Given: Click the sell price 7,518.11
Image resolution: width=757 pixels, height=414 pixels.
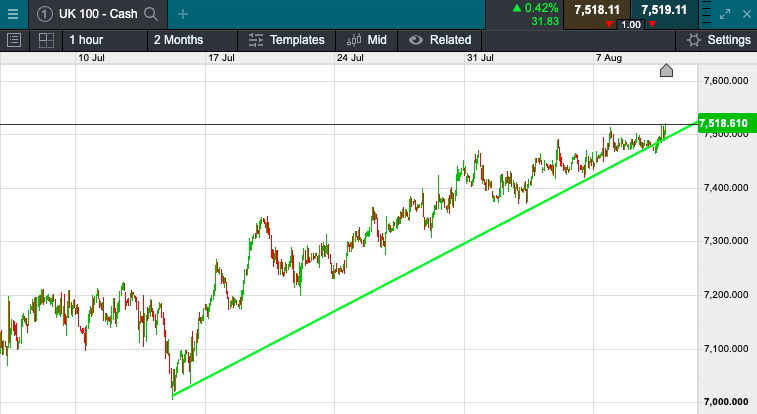Looking at the screenshot, I should pos(597,10).
